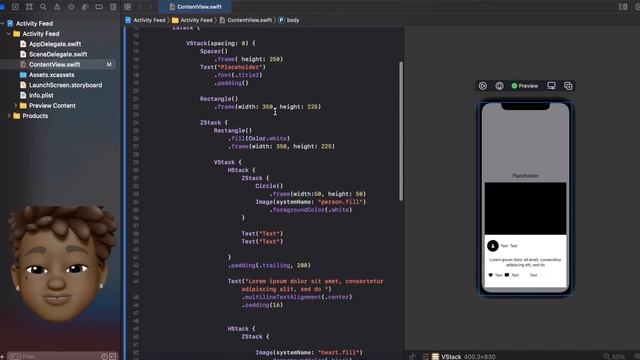Click the VStack(spacing: 0) code line
Screen dimensions: 640x360
point(220,43)
